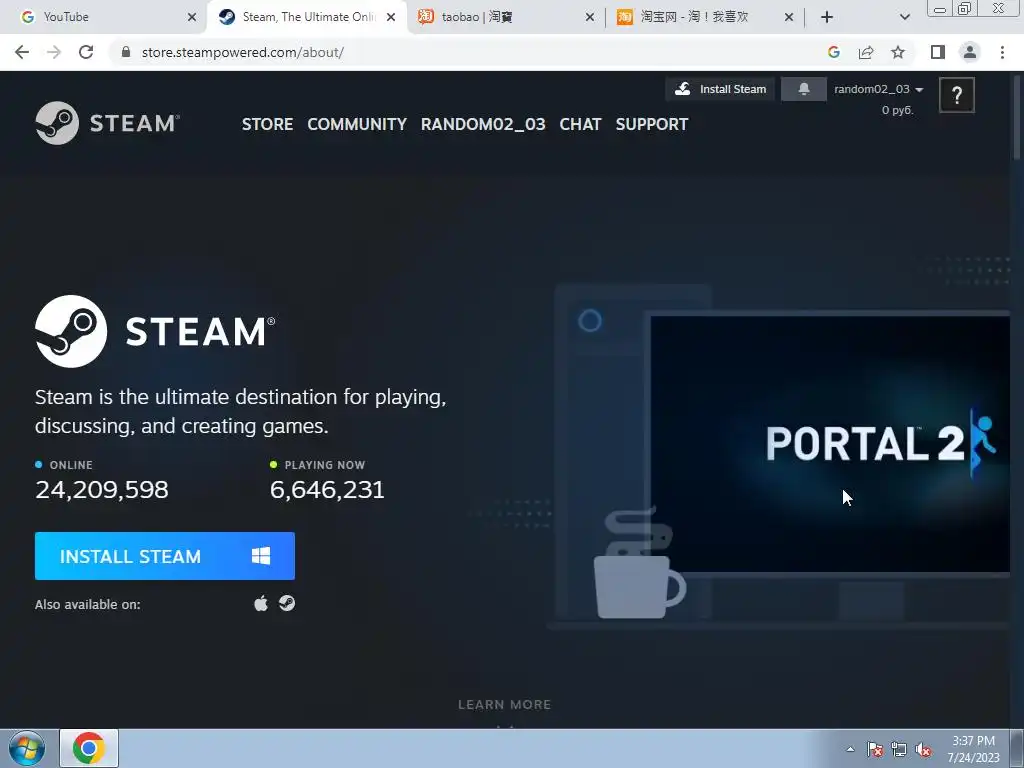Viewport: 1024px width, 768px height.
Task: Reload the page
Action: [x=86, y=52]
